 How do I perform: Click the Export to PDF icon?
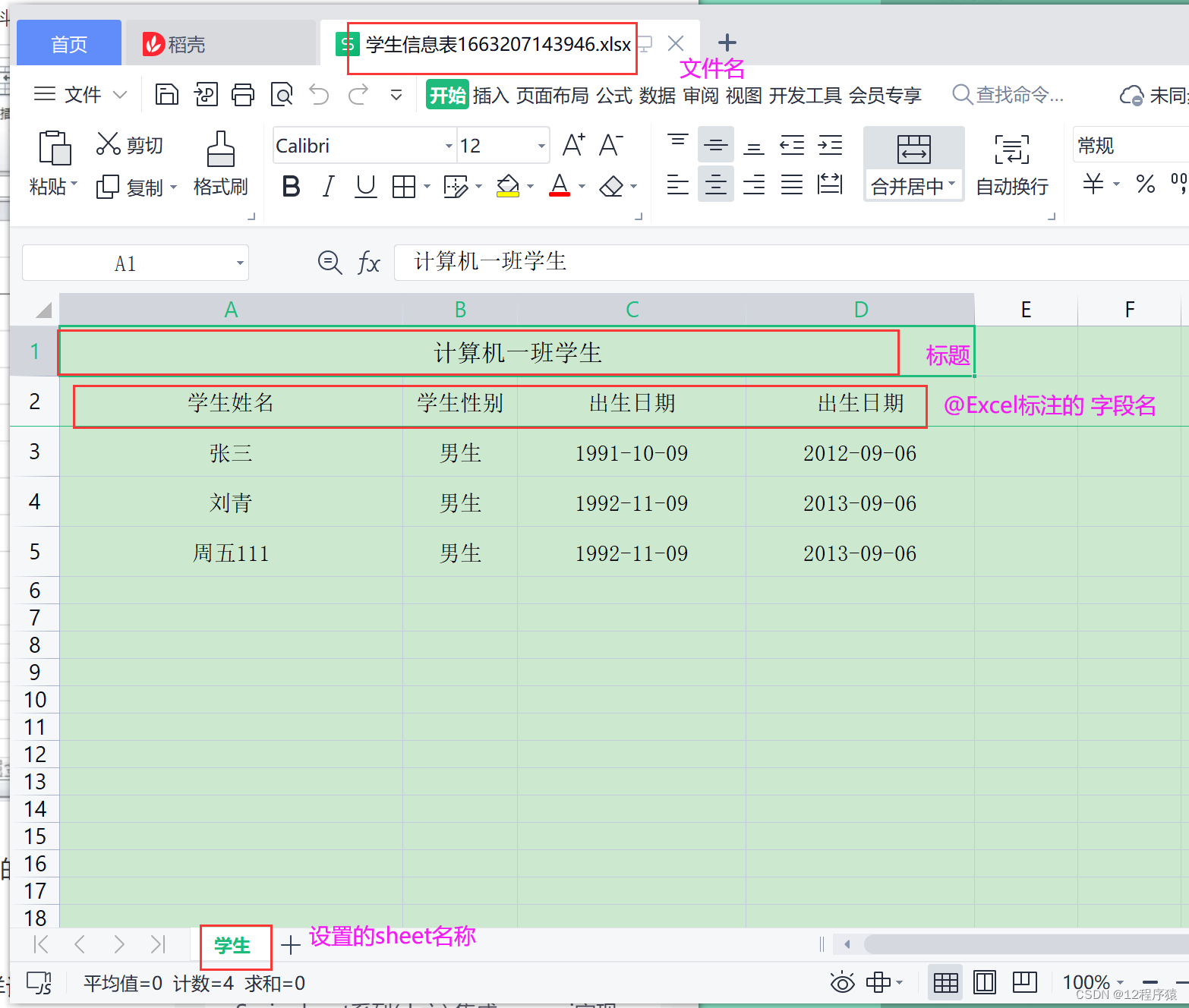coord(205,95)
